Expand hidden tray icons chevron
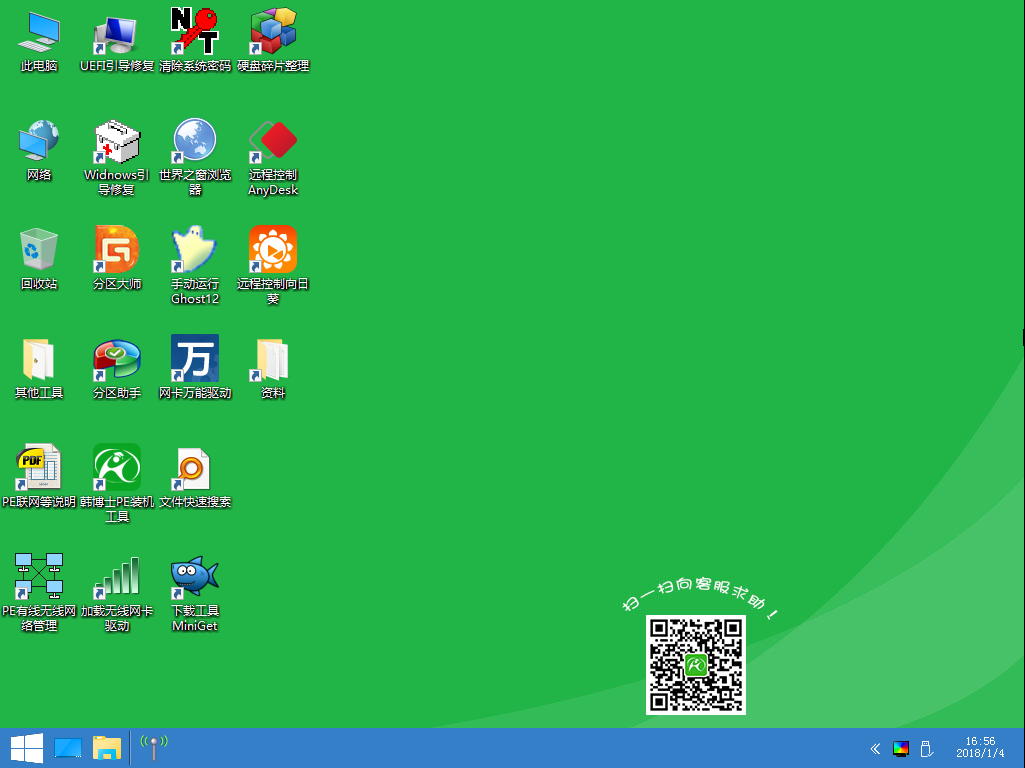Image resolution: width=1025 pixels, height=768 pixels. click(875, 748)
